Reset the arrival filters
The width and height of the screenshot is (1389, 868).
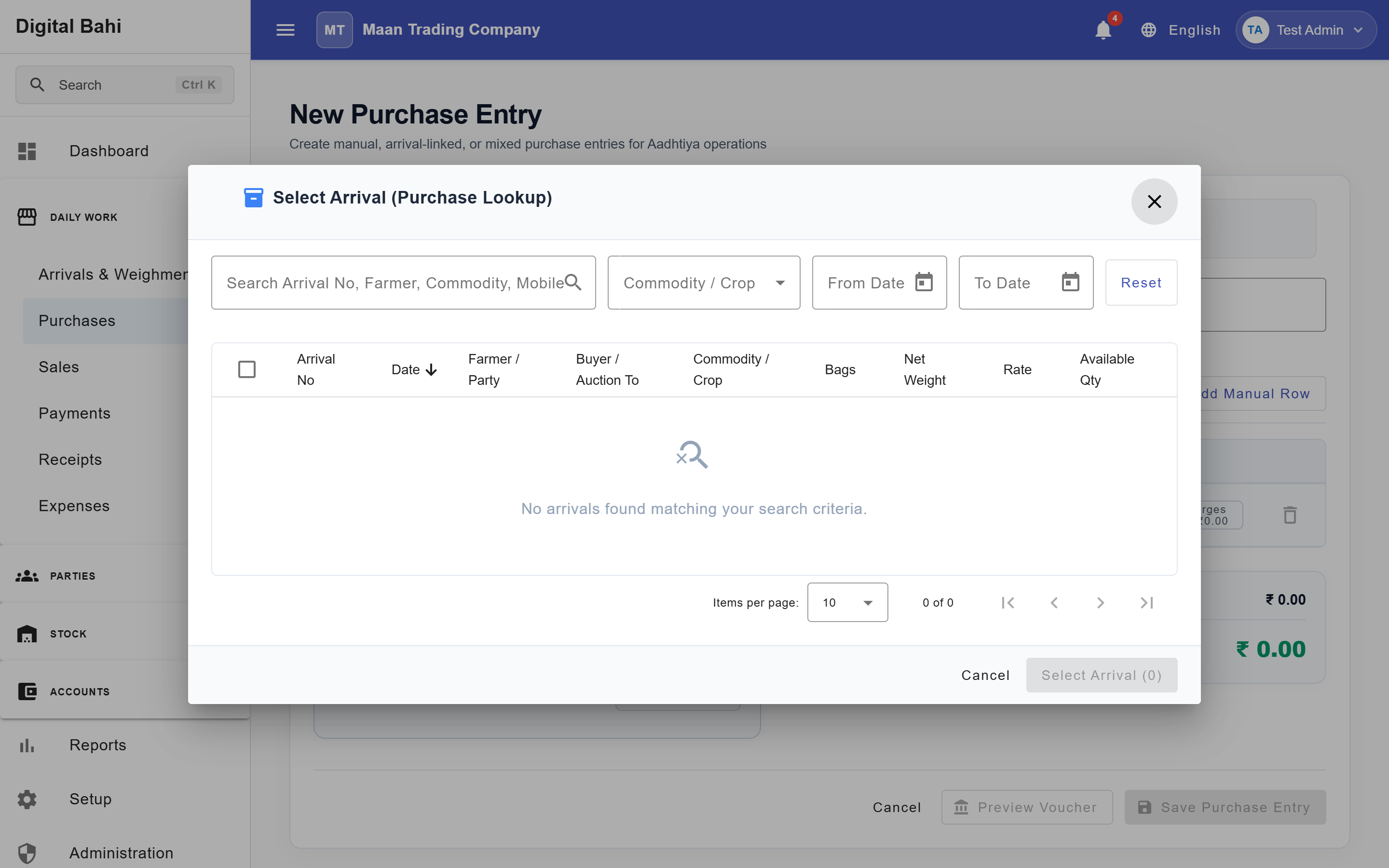1141,283
